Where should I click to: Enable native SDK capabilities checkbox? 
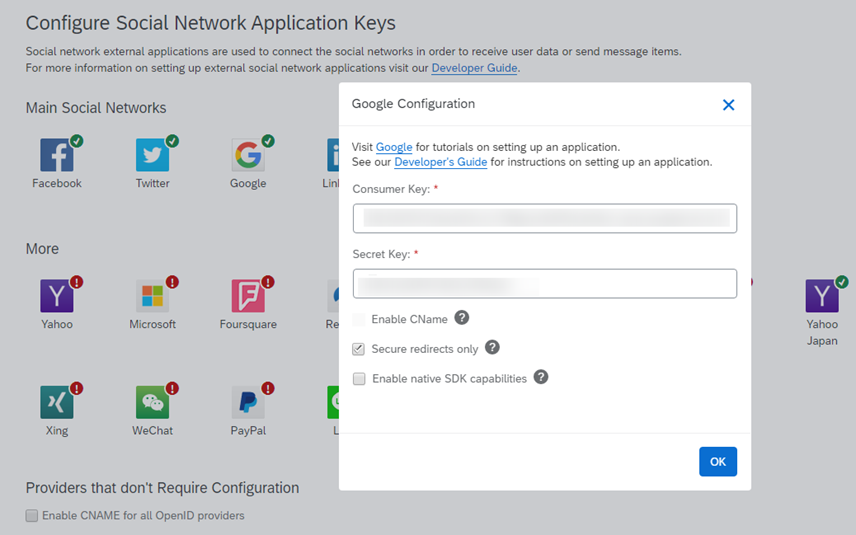pos(359,379)
